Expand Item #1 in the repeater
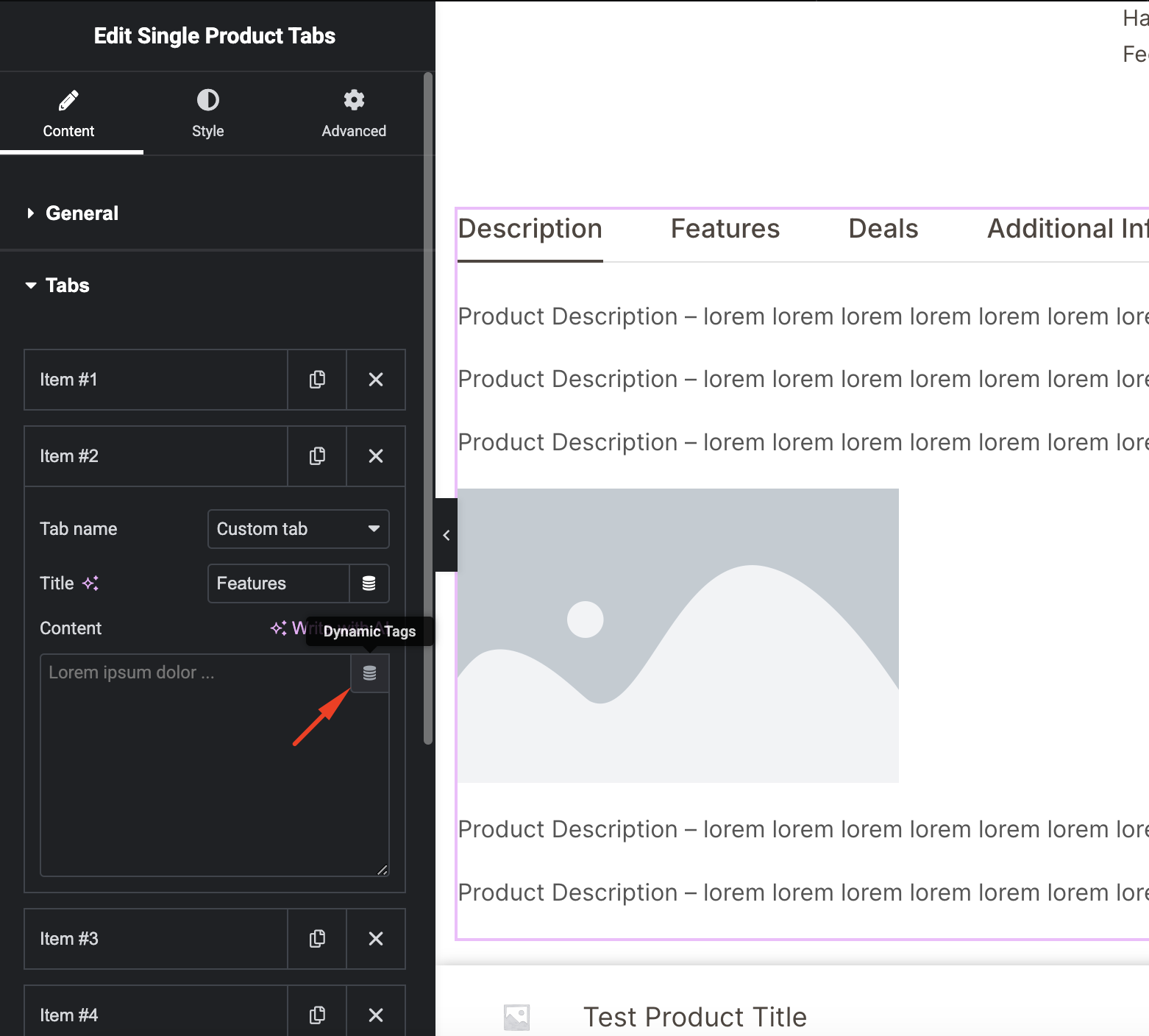Image resolution: width=1149 pixels, height=1036 pixels. 156,380
